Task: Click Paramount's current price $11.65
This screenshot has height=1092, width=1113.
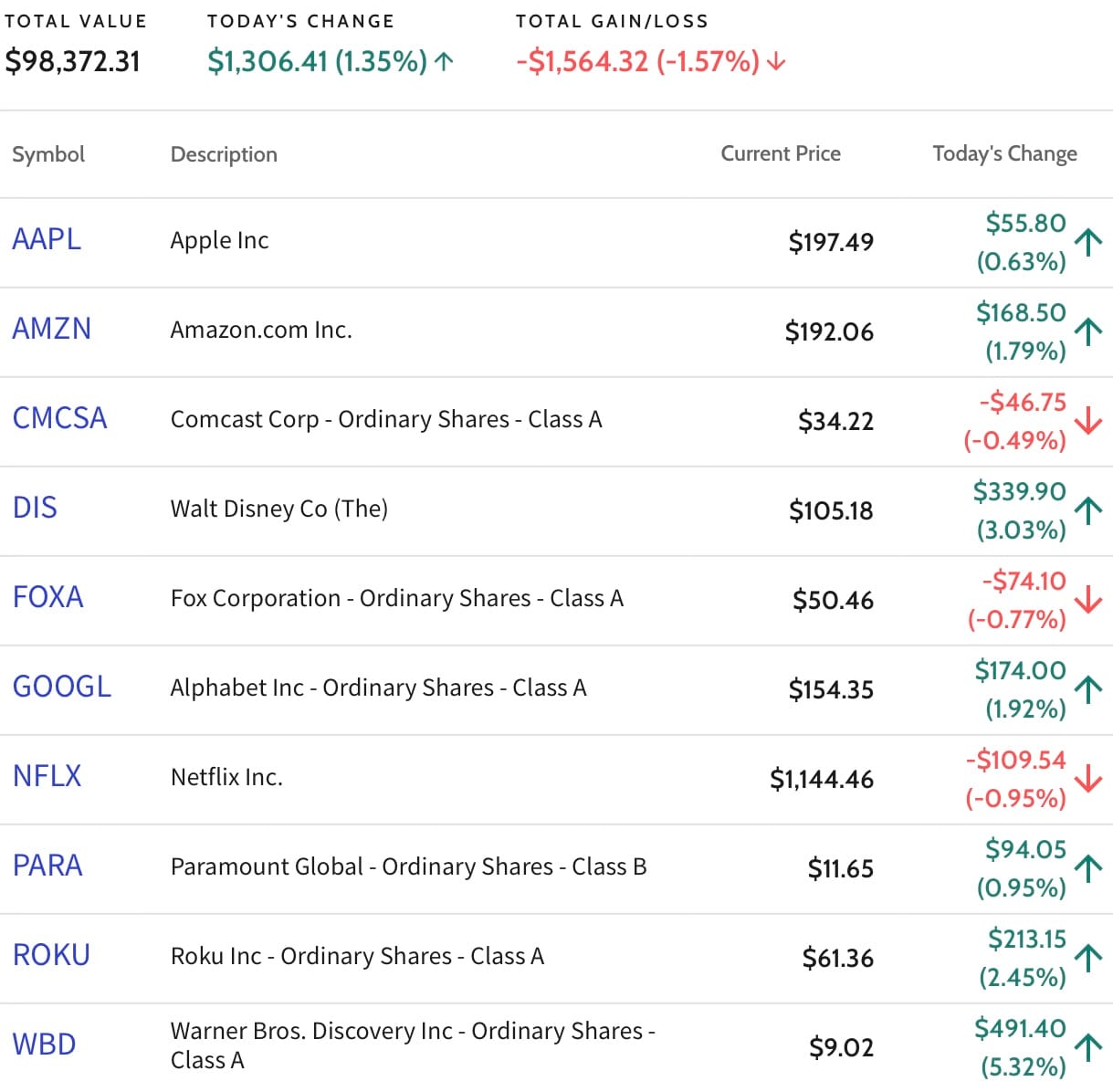Action: click(x=840, y=868)
